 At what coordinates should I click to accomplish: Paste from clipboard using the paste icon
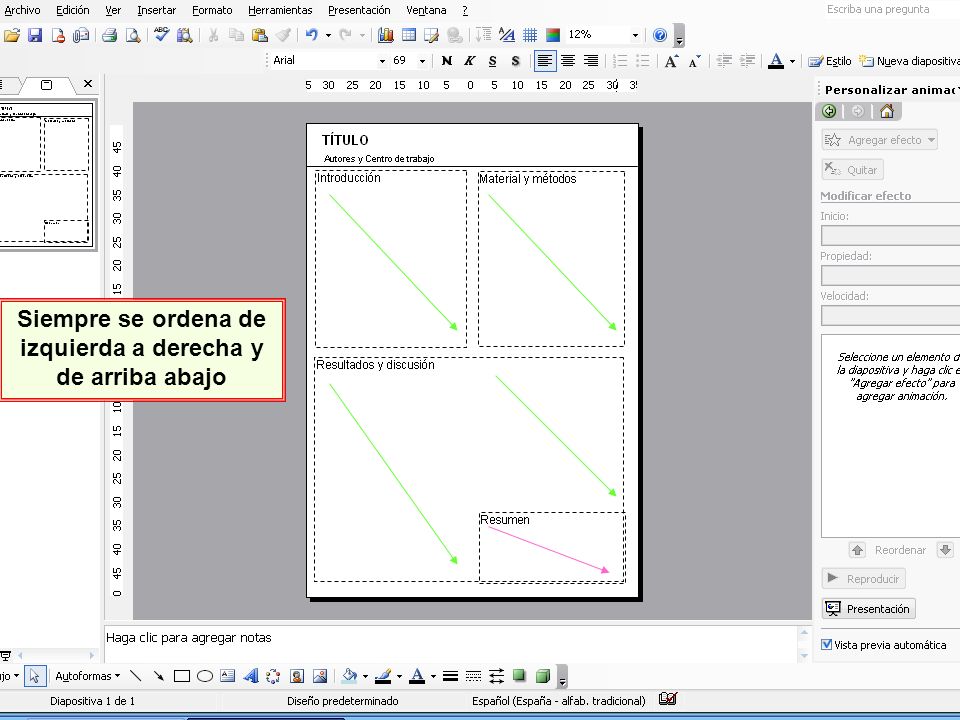(x=260, y=35)
